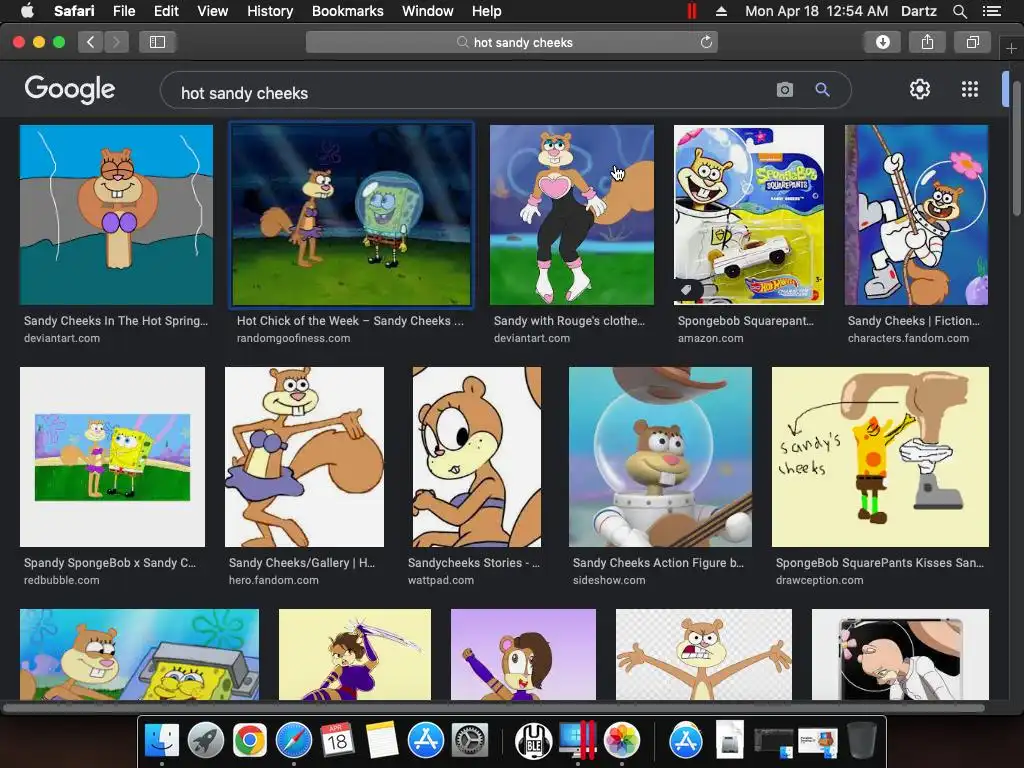Open Calendar showing 18 in Dock
Screen dimensions: 1024x768
point(337,741)
